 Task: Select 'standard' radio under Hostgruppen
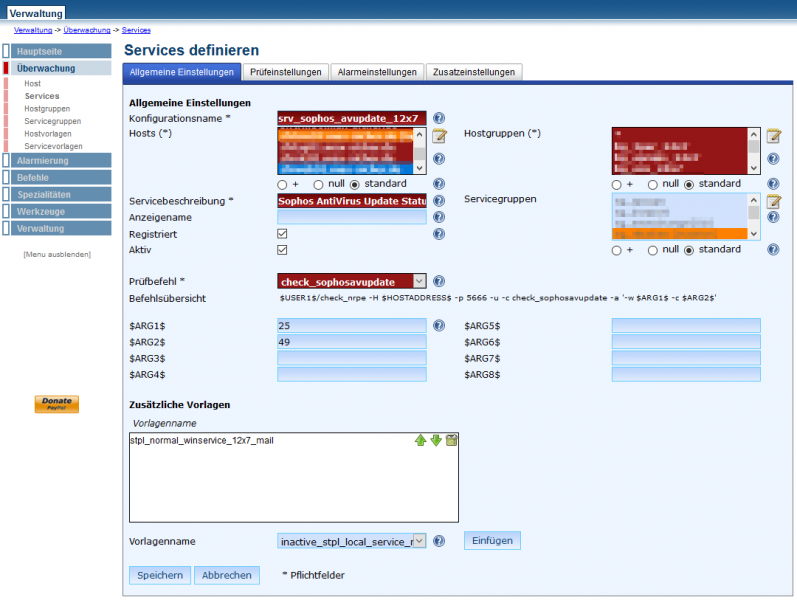coord(689,185)
